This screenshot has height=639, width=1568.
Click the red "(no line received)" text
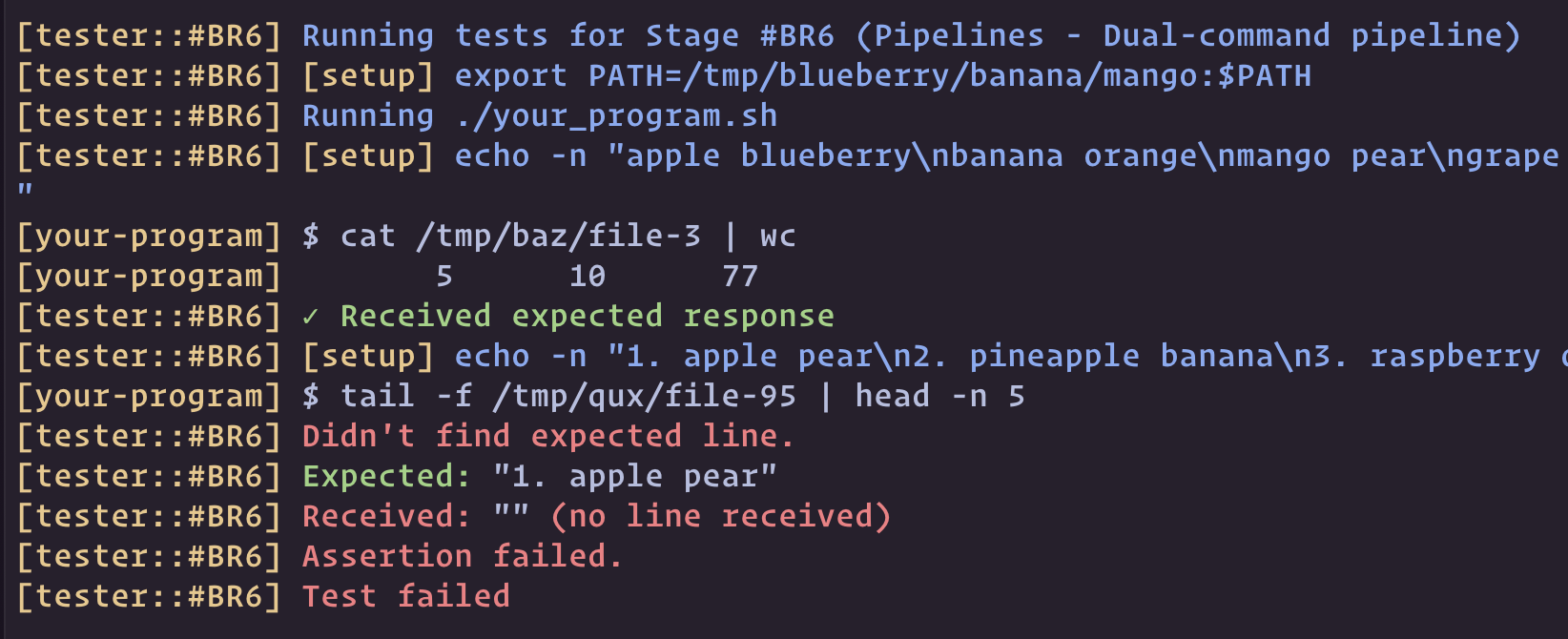[x=720, y=516]
